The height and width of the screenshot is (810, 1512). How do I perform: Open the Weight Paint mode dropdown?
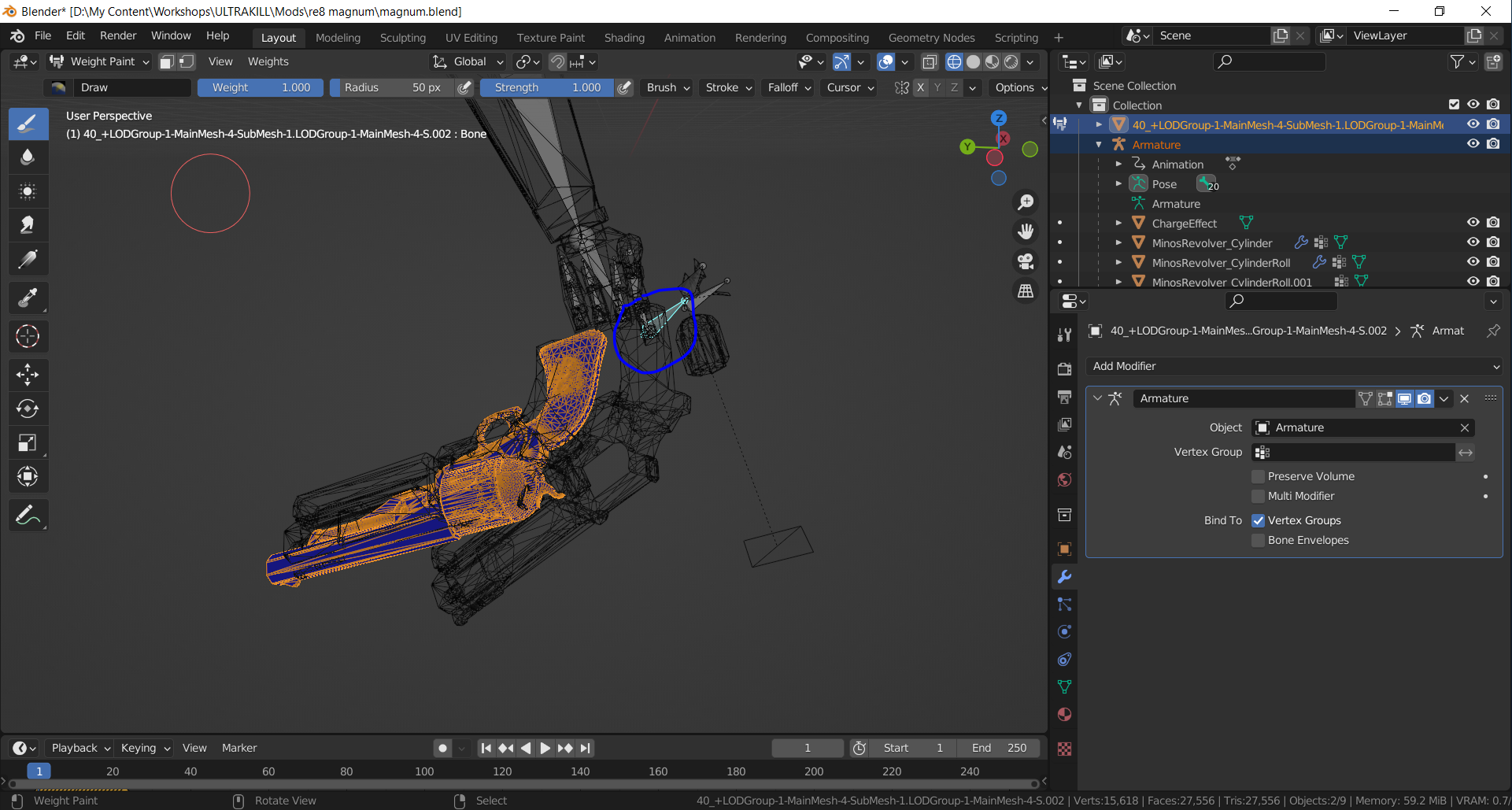click(99, 61)
